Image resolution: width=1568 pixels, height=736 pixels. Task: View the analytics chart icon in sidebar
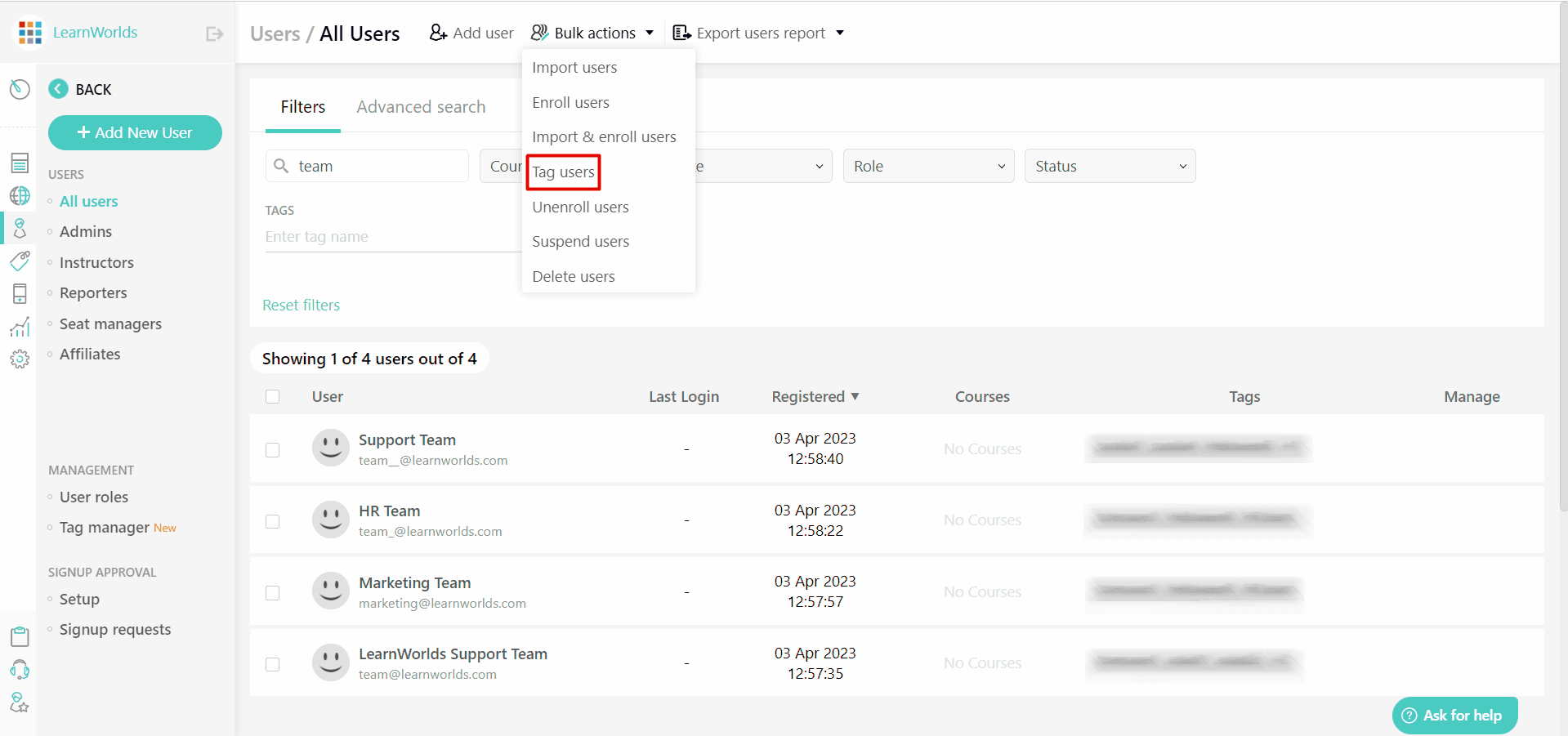[20, 326]
